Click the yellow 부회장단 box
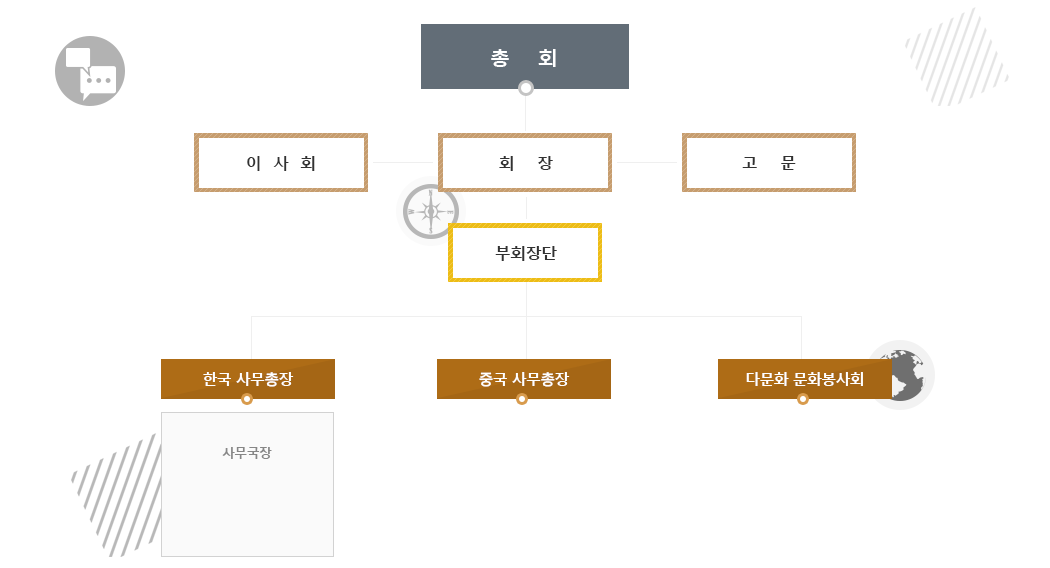 tap(525, 253)
